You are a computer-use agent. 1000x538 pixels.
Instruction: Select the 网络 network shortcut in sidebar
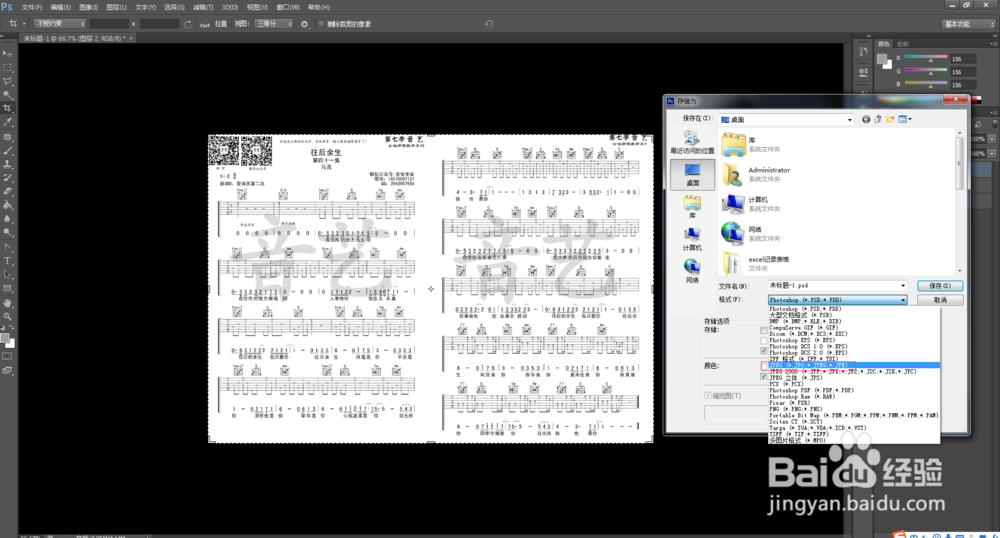click(x=692, y=272)
